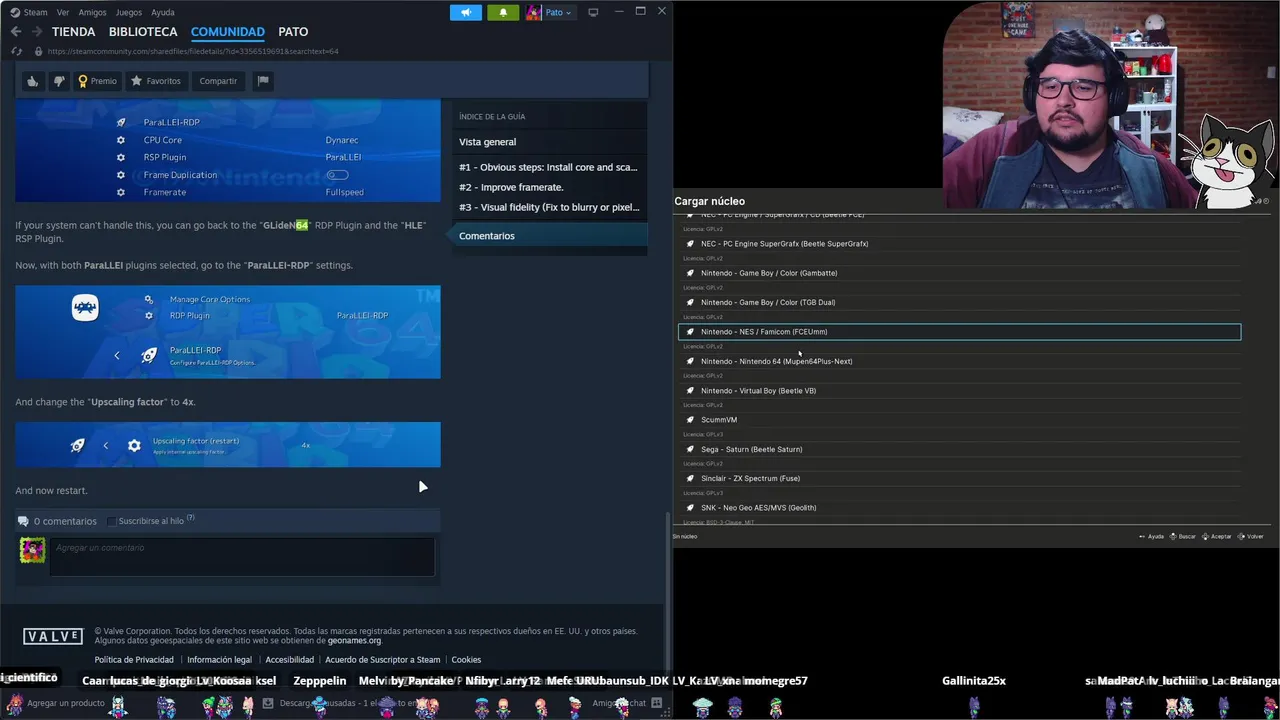Select Sinclair ZX Spectrum Fuse core
This screenshot has height=720, width=1280.
point(959,478)
